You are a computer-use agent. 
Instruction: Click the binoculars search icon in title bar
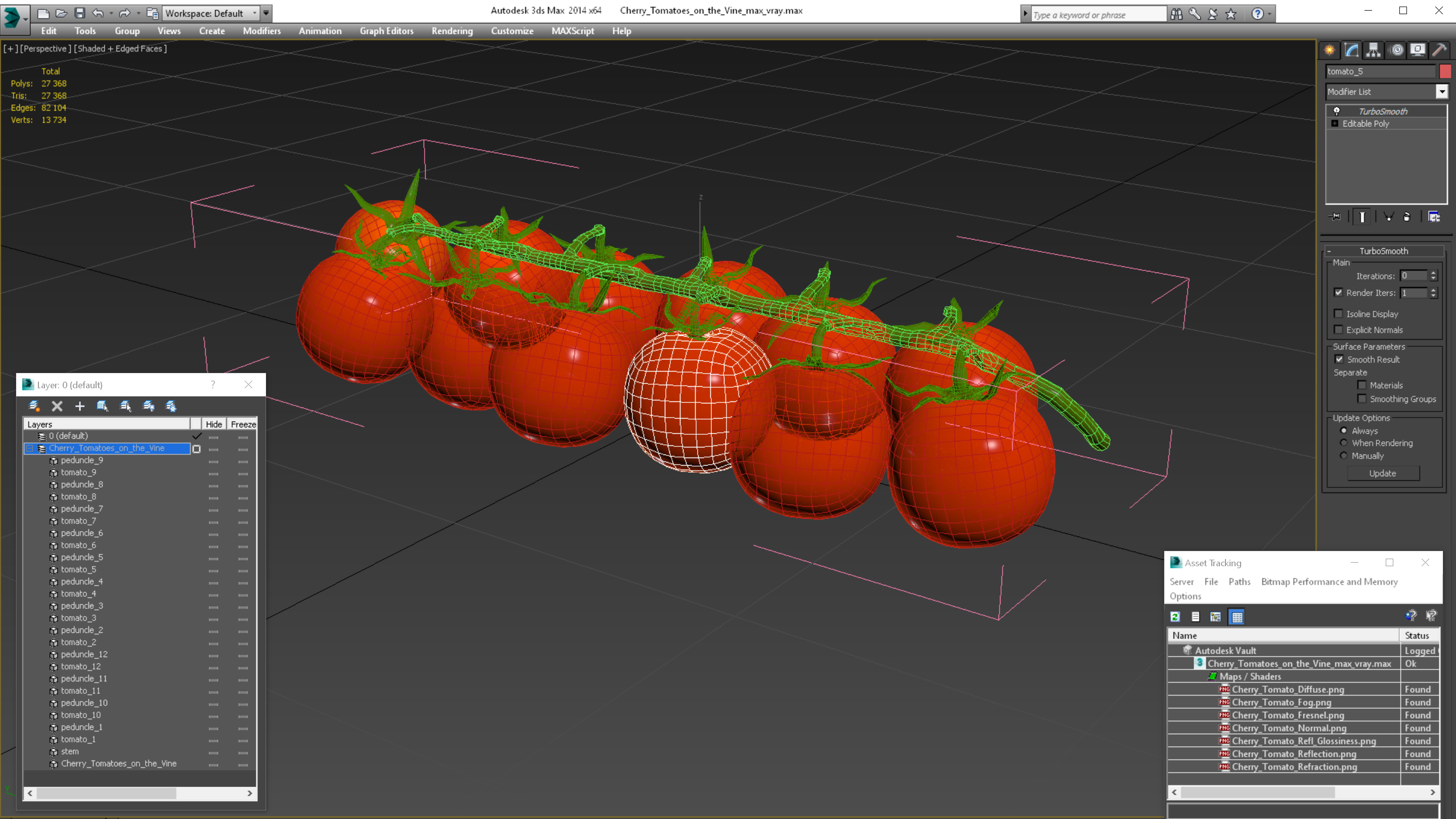click(x=1177, y=14)
